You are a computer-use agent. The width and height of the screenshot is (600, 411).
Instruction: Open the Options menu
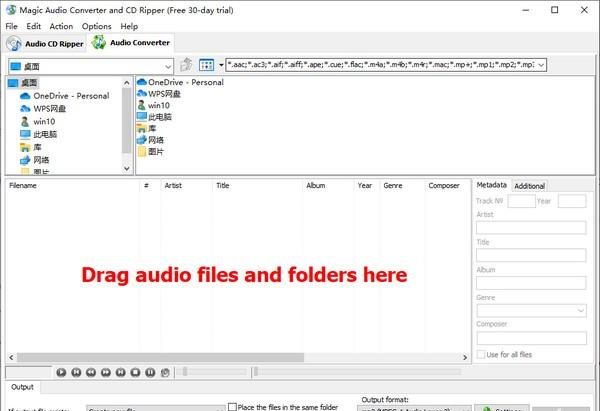pos(96,26)
